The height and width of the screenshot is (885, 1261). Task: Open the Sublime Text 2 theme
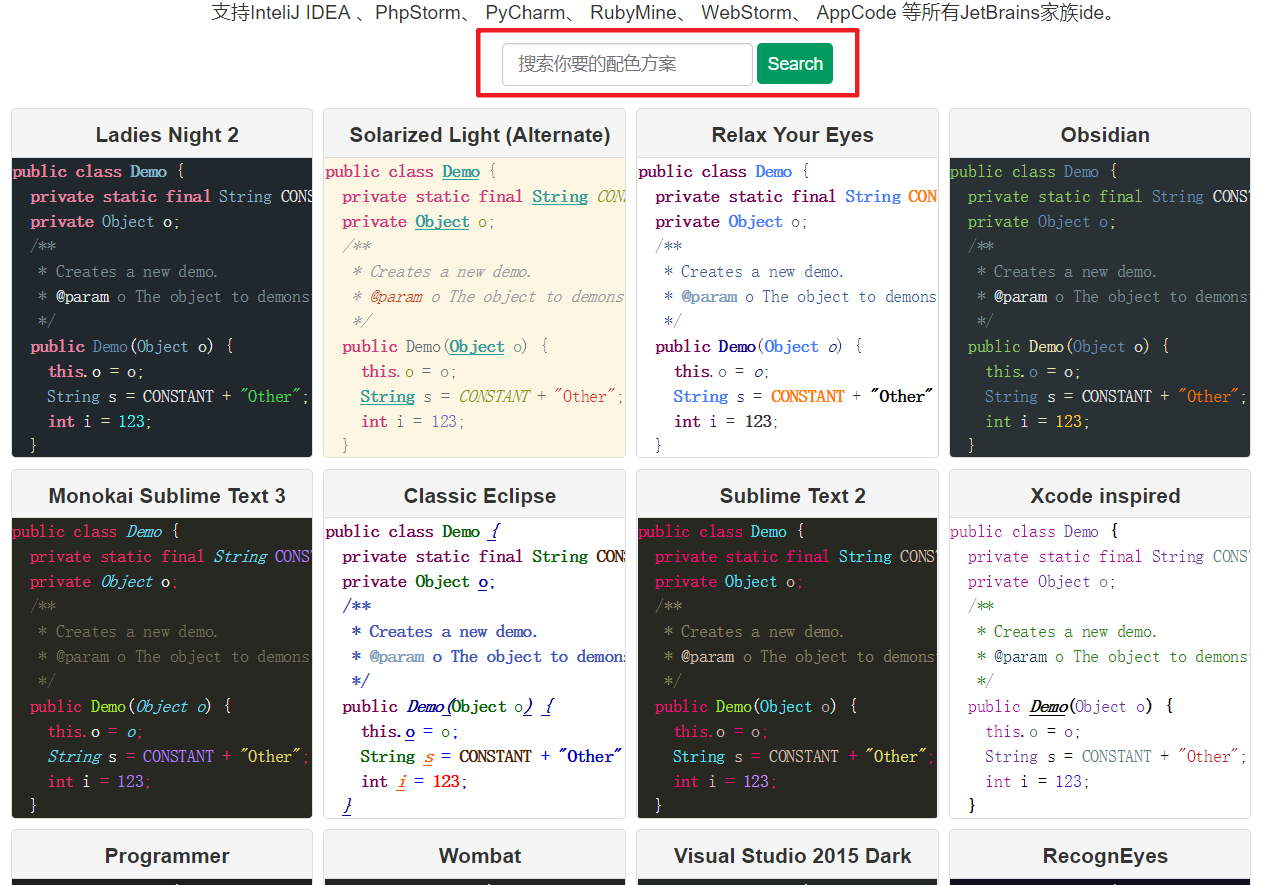tap(791, 494)
